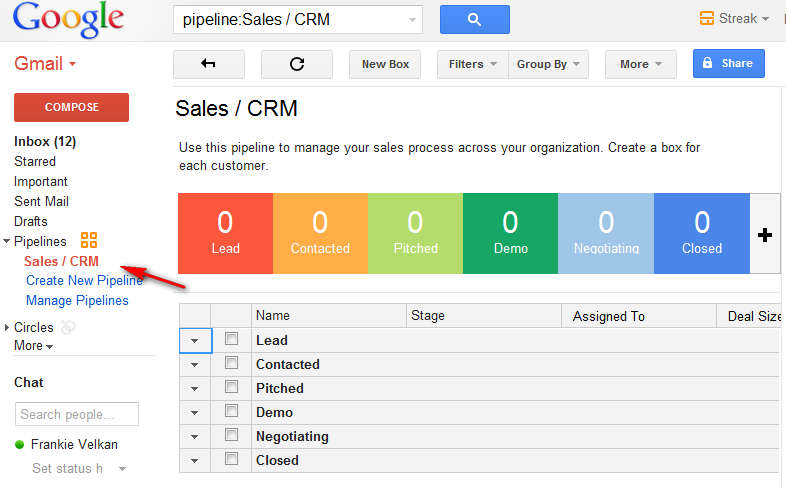The image size is (786, 488).
Task: Click the Search people chat field
Action: (x=77, y=414)
